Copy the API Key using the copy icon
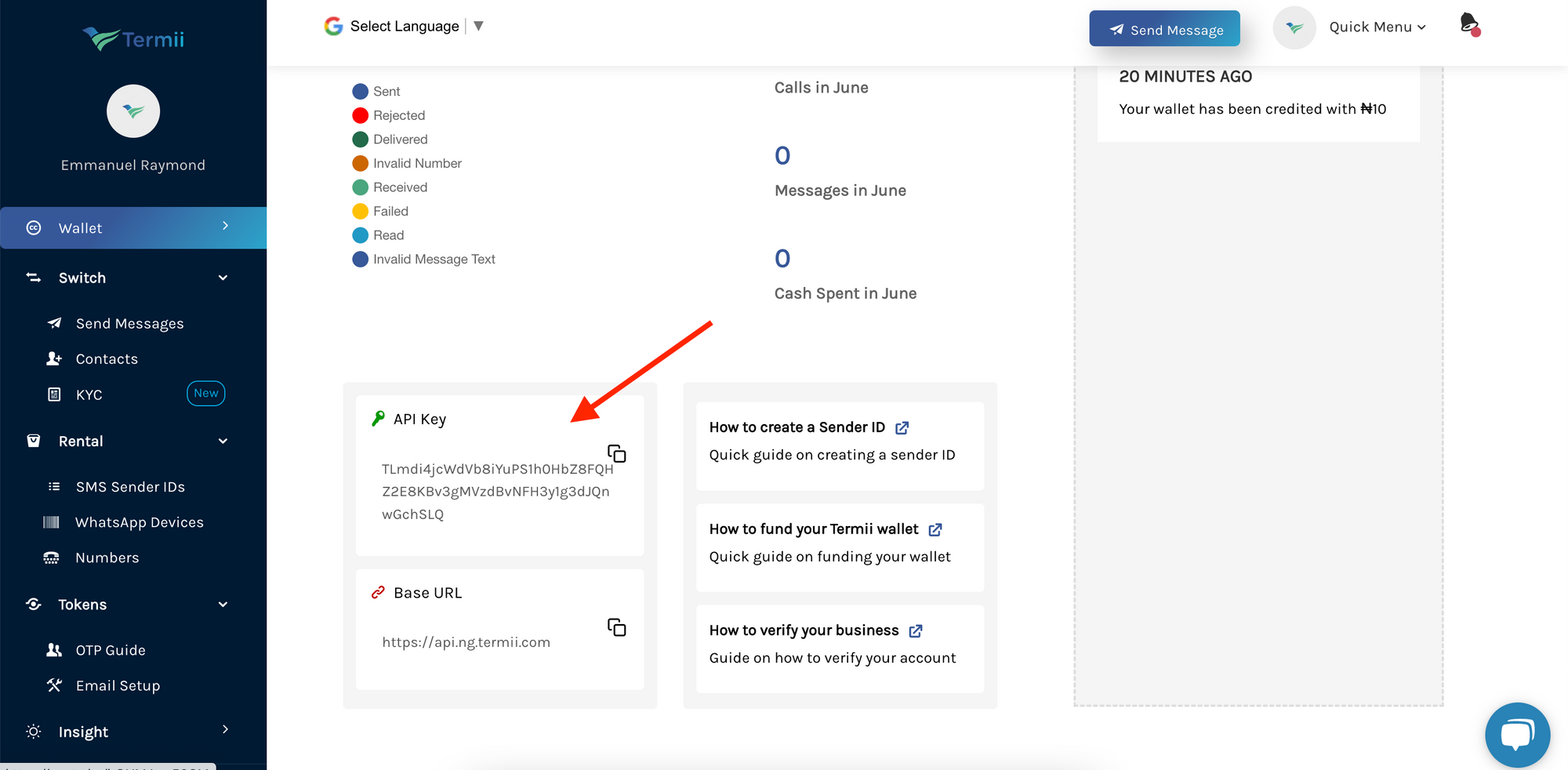The width and height of the screenshot is (1568, 770). (x=617, y=454)
